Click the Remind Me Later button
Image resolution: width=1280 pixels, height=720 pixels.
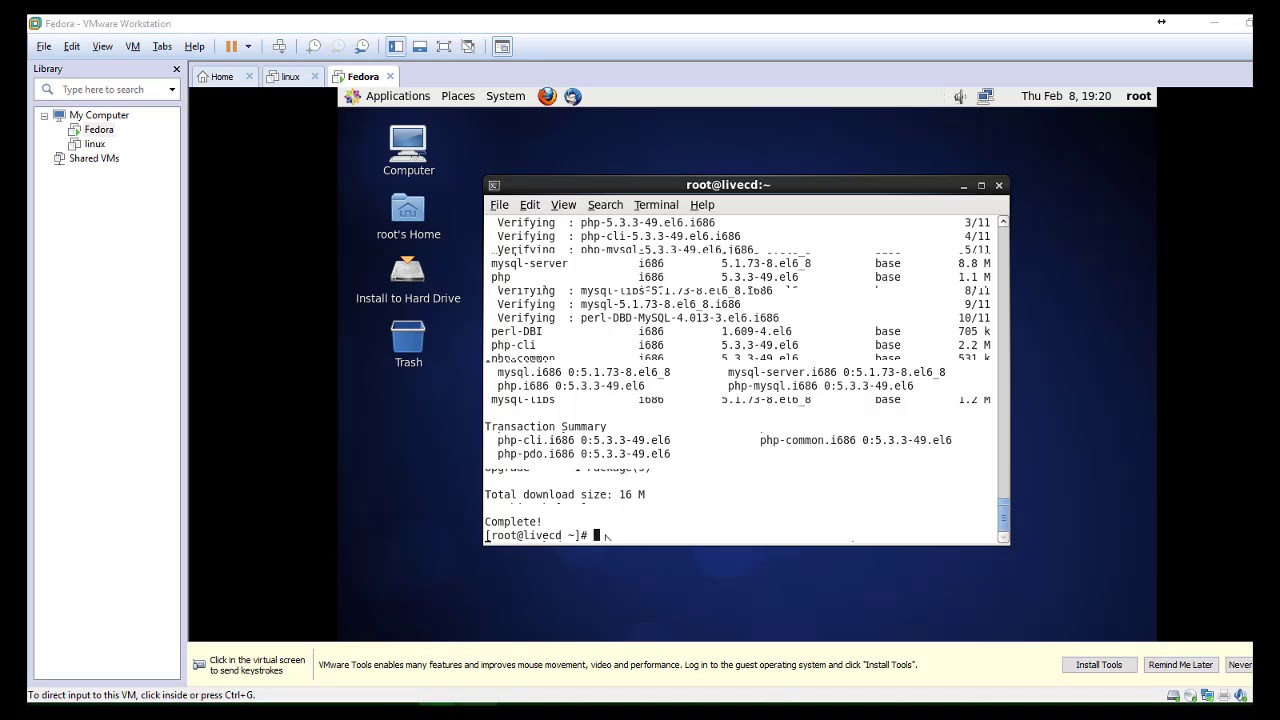coord(1181,665)
